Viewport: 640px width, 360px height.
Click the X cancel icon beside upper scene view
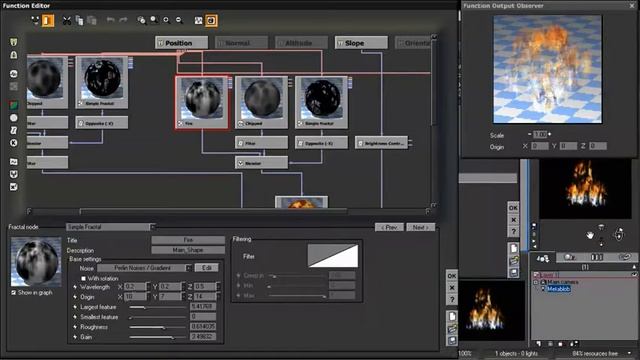pos(513,220)
